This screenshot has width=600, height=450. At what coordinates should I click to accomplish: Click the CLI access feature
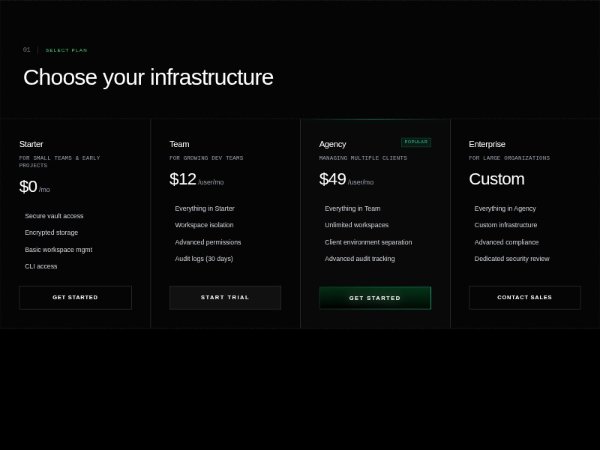click(41, 266)
